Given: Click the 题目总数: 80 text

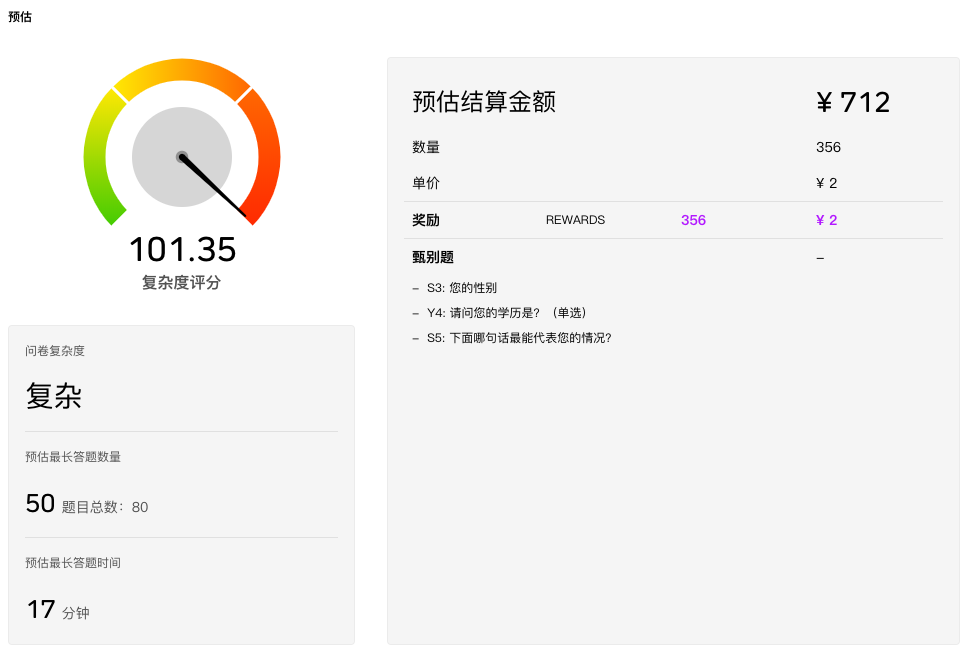Looking at the screenshot, I should 105,507.
